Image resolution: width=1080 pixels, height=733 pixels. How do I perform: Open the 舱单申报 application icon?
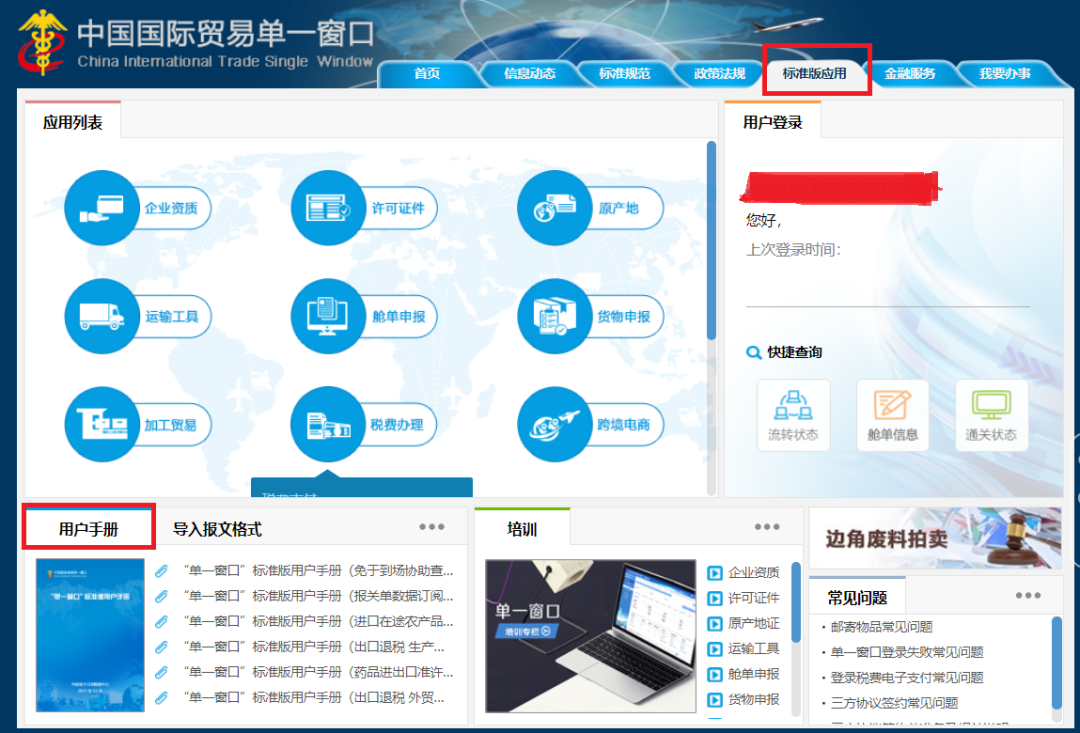point(329,316)
